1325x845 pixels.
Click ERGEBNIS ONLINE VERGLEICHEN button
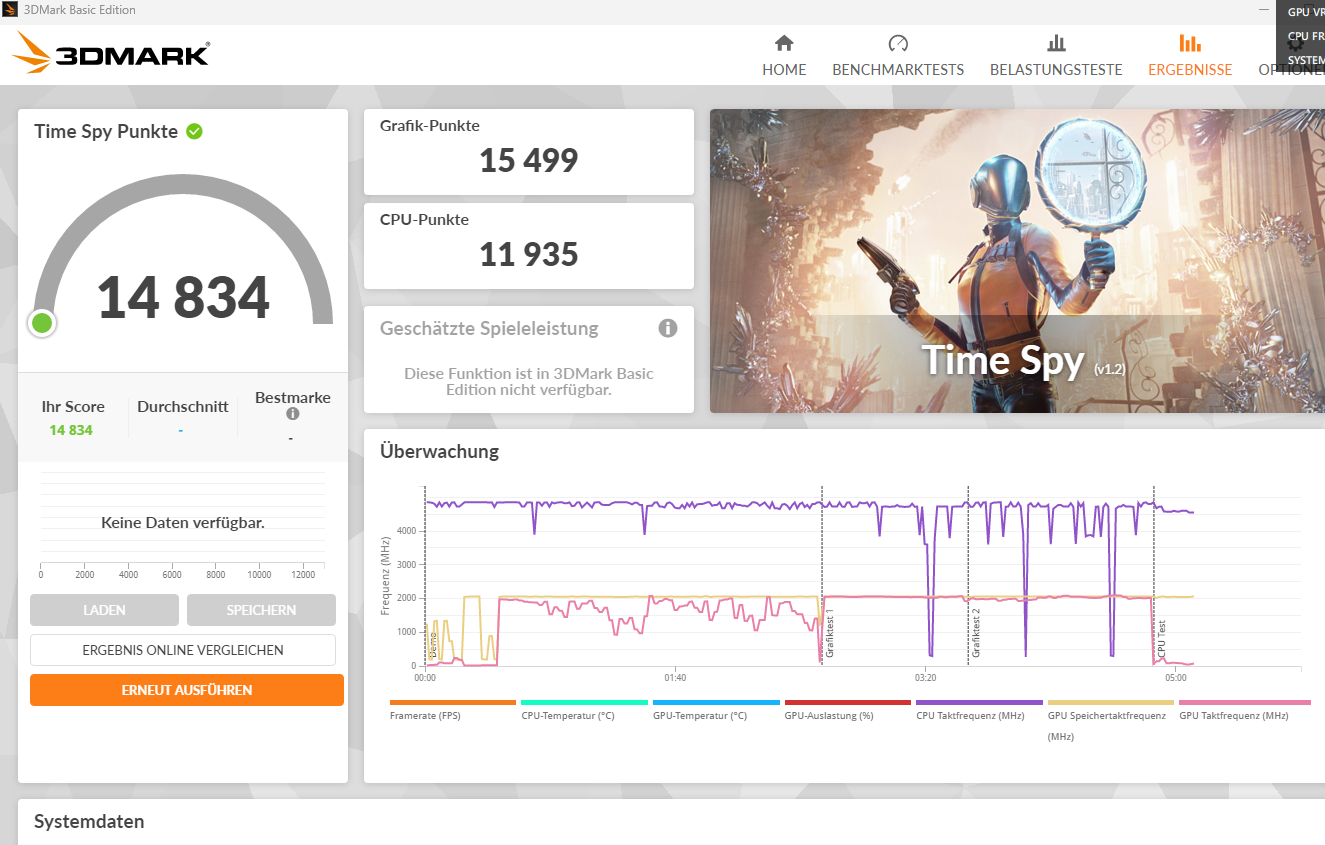coord(183,650)
